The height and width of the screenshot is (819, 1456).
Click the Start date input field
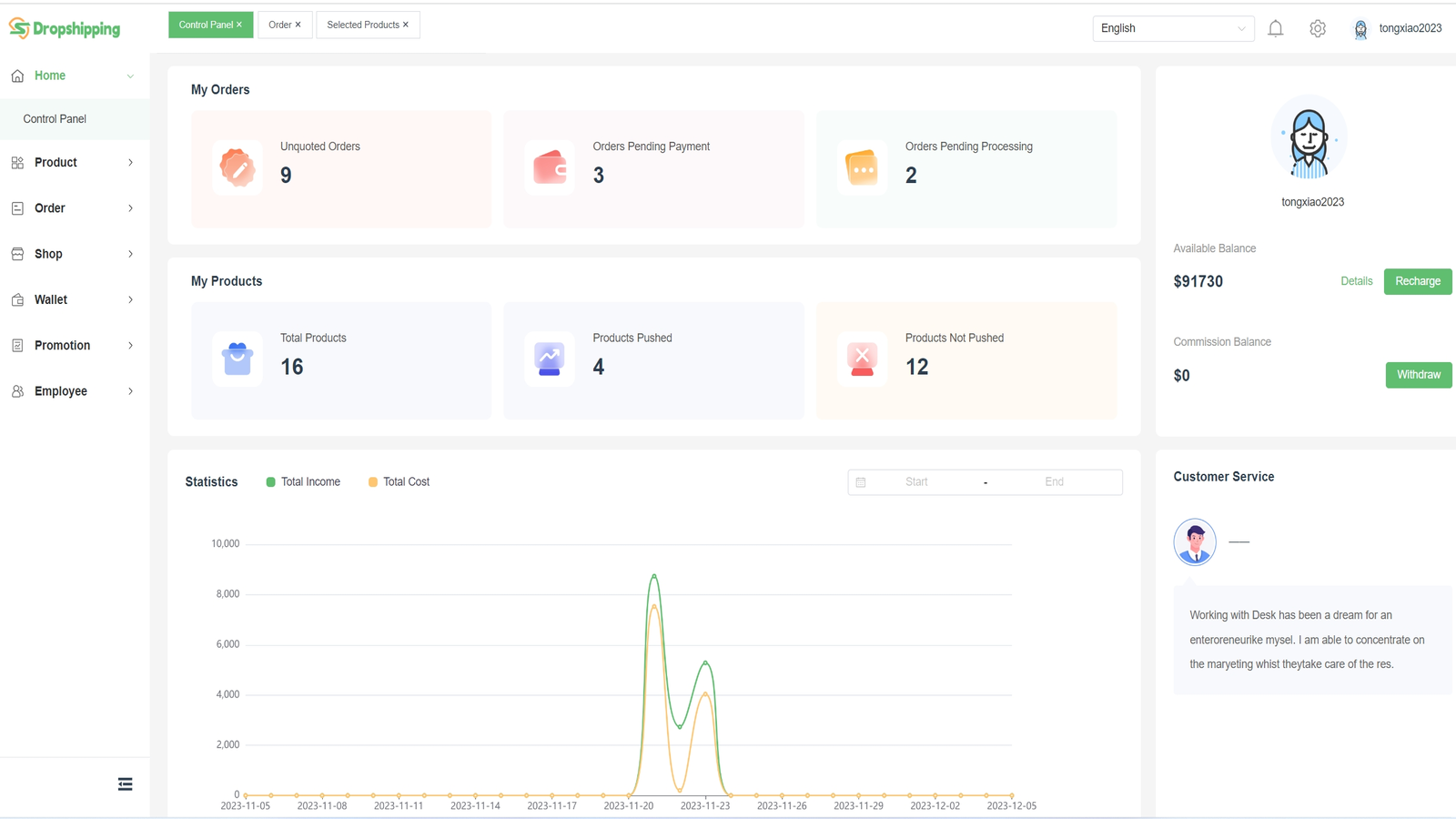pyautogui.click(x=915, y=481)
